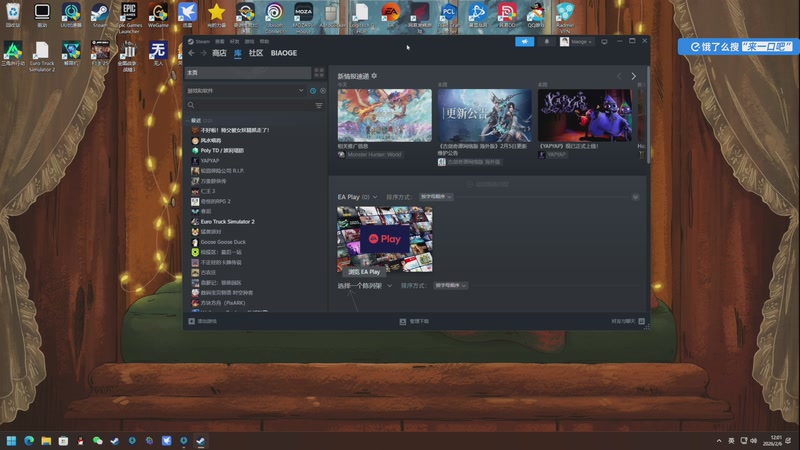Click the 浏览 EA Play button
800x450 pixels.
[x=364, y=272]
